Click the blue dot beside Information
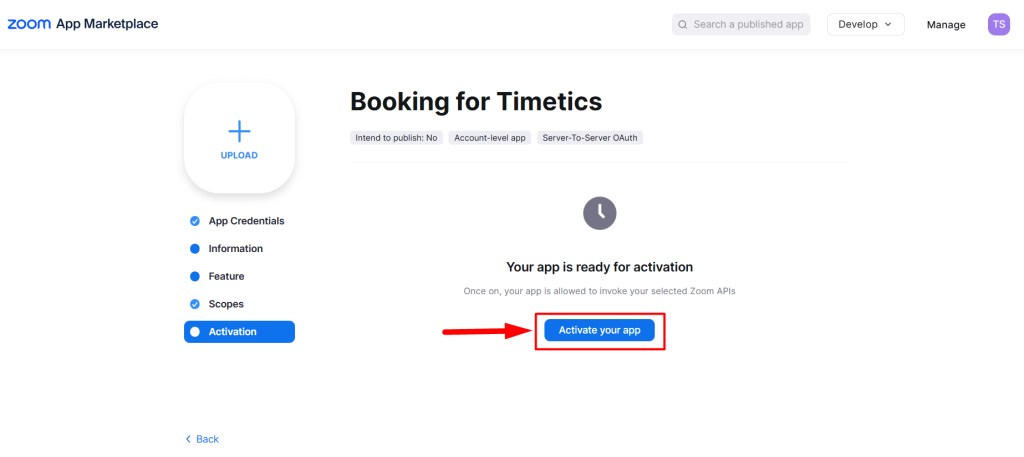1024x457 pixels. coord(195,249)
